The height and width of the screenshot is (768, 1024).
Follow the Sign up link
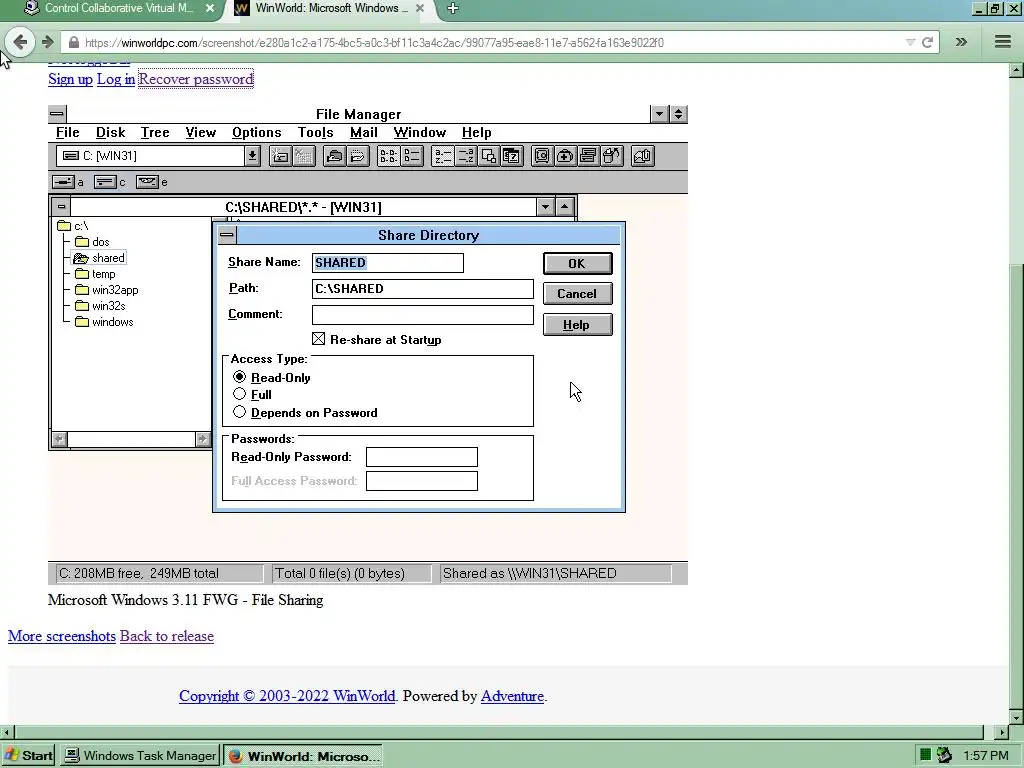tap(71, 79)
